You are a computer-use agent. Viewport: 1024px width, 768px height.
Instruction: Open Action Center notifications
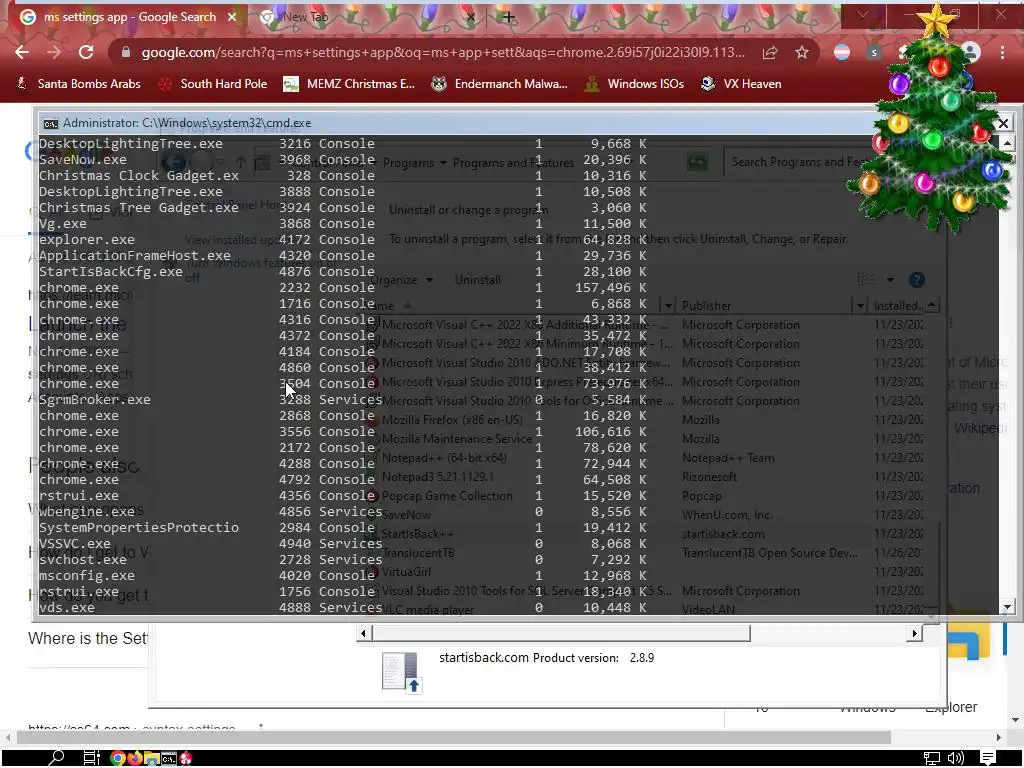pos(987,758)
